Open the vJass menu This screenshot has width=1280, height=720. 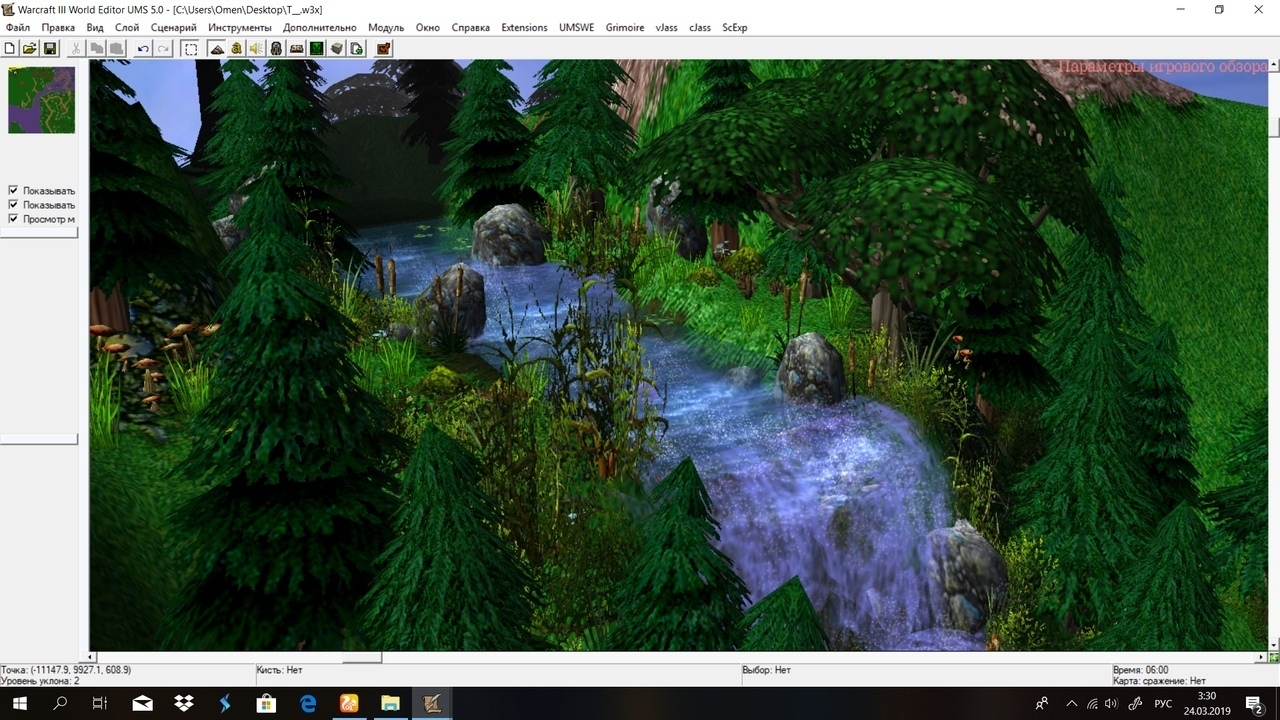[x=666, y=27]
